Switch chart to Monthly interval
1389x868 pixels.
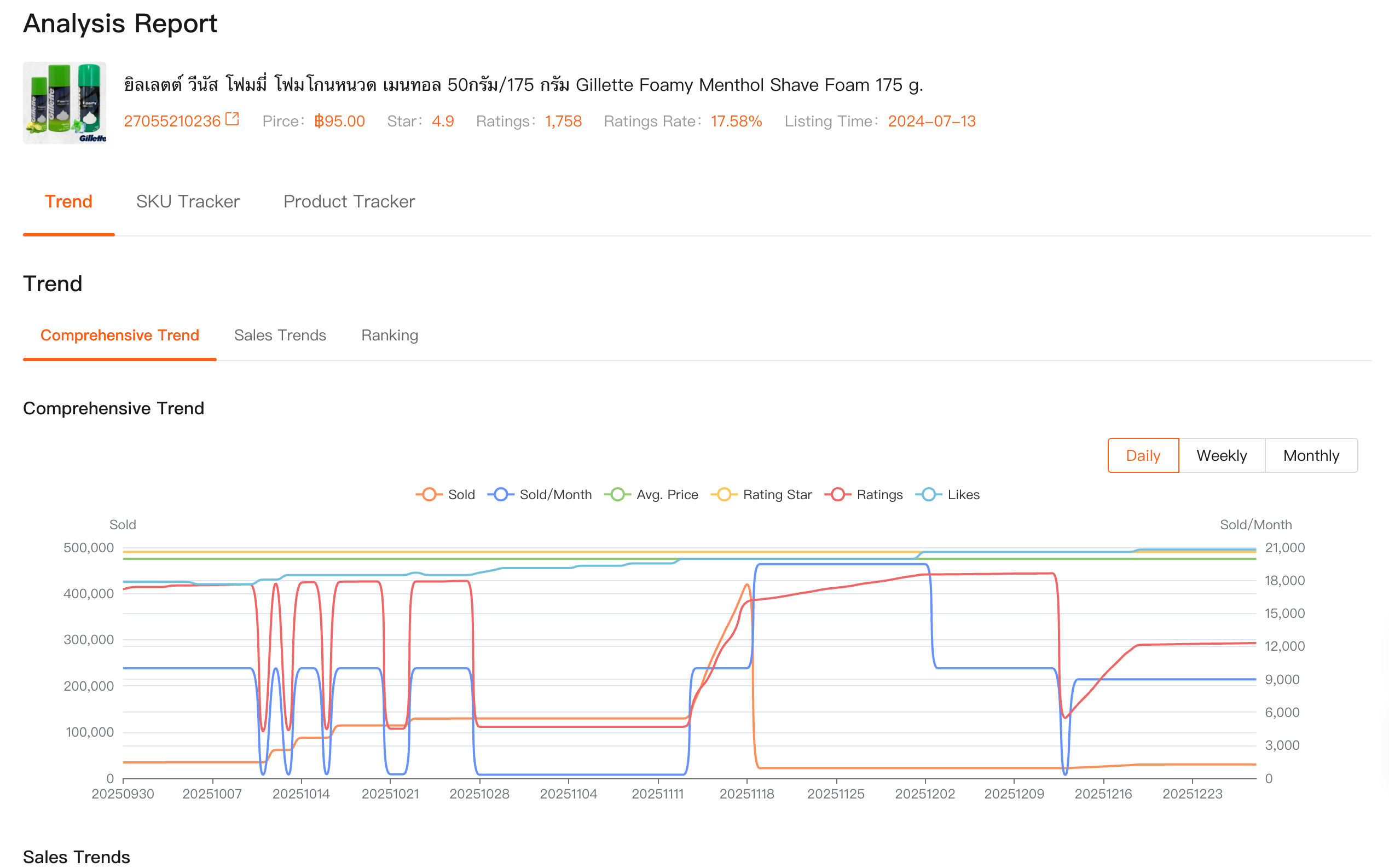pyautogui.click(x=1310, y=455)
